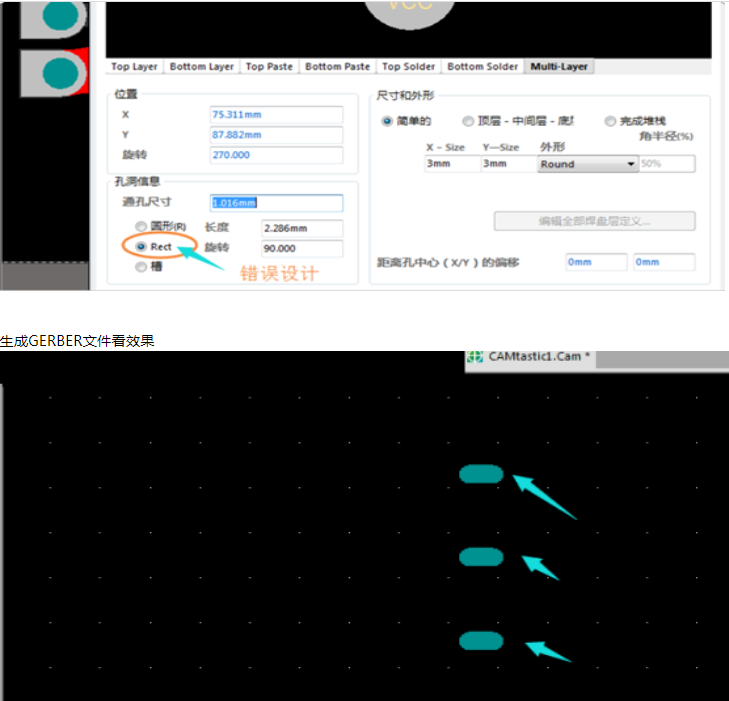The width and height of the screenshot is (729, 701).
Task: Click the topmost teal slot in Gerber view
Action: tap(481, 474)
